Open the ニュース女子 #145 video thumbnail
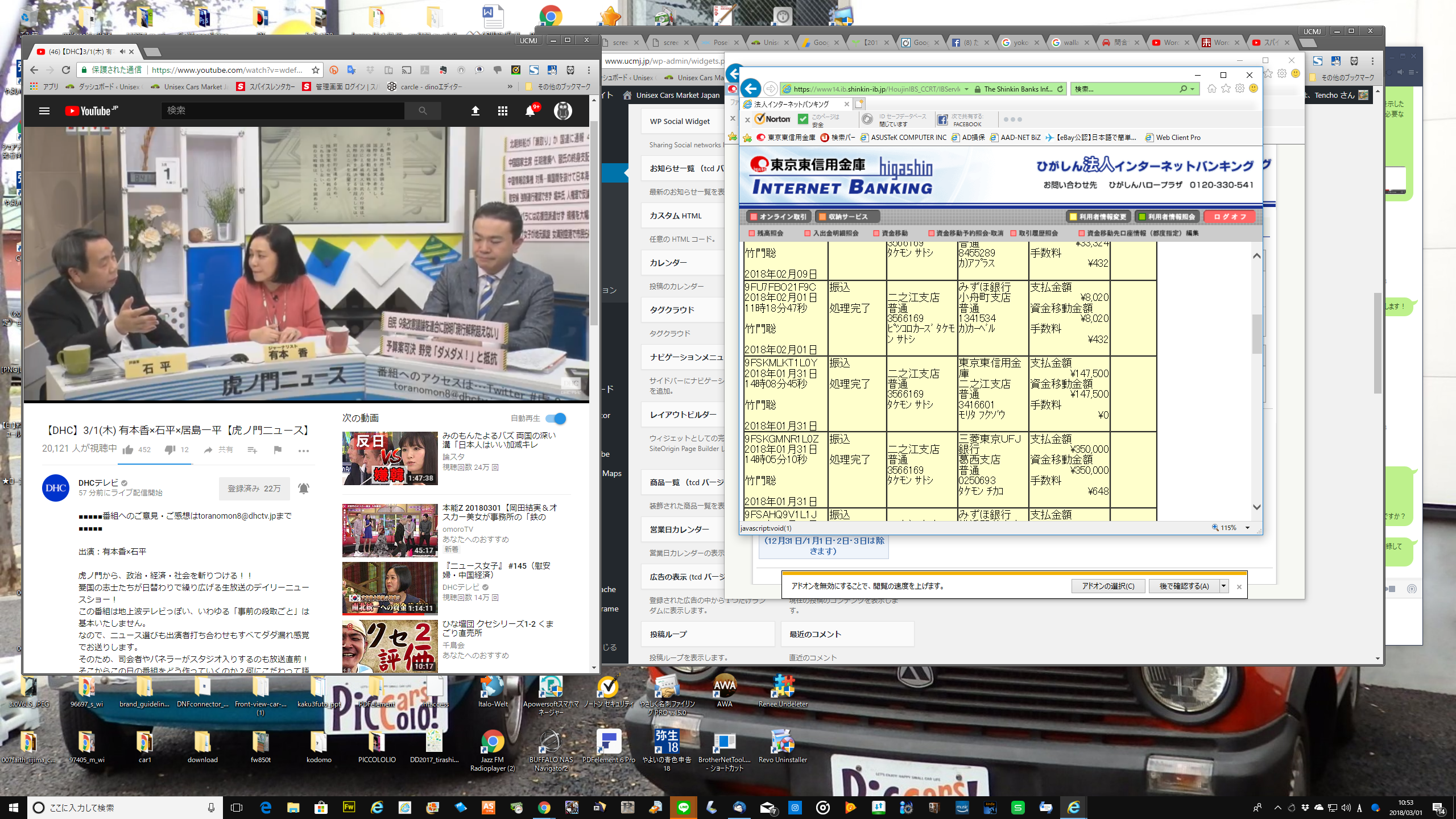The height and width of the screenshot is (819, 1456). [x=390, y=589]
